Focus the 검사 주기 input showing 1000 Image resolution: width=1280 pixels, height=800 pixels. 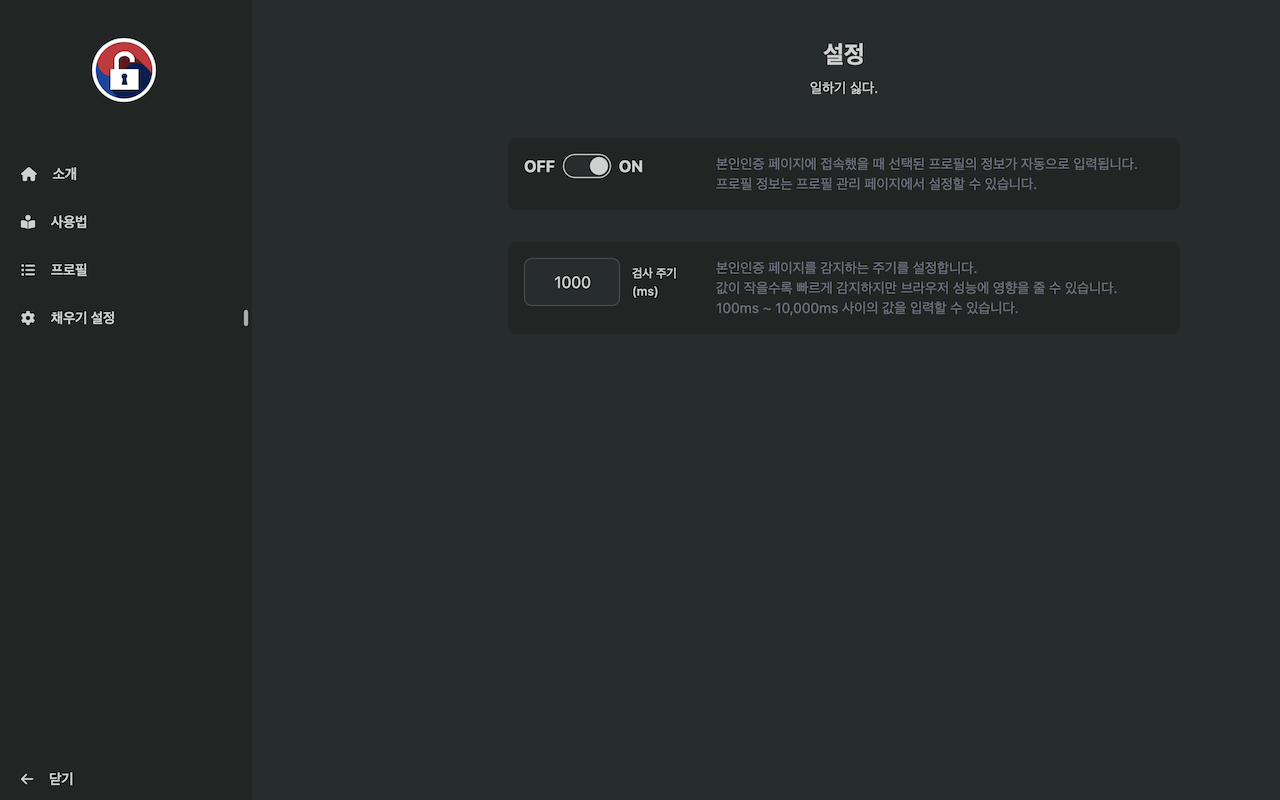click(572, 282)
